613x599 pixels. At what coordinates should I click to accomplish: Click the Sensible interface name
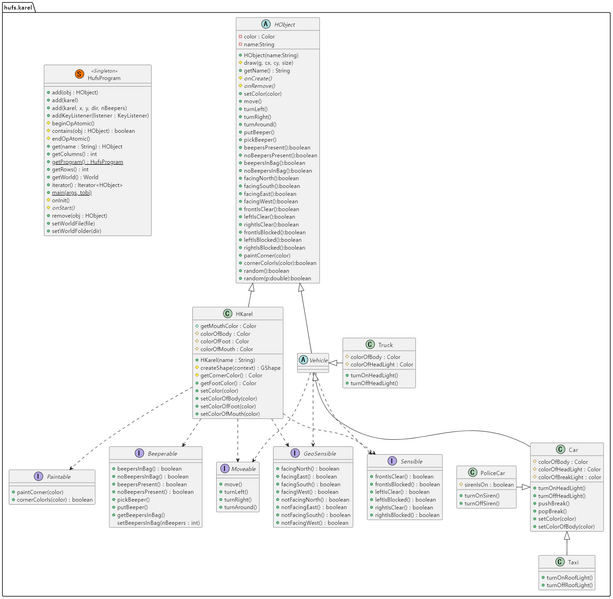click(x=411, y=461)
